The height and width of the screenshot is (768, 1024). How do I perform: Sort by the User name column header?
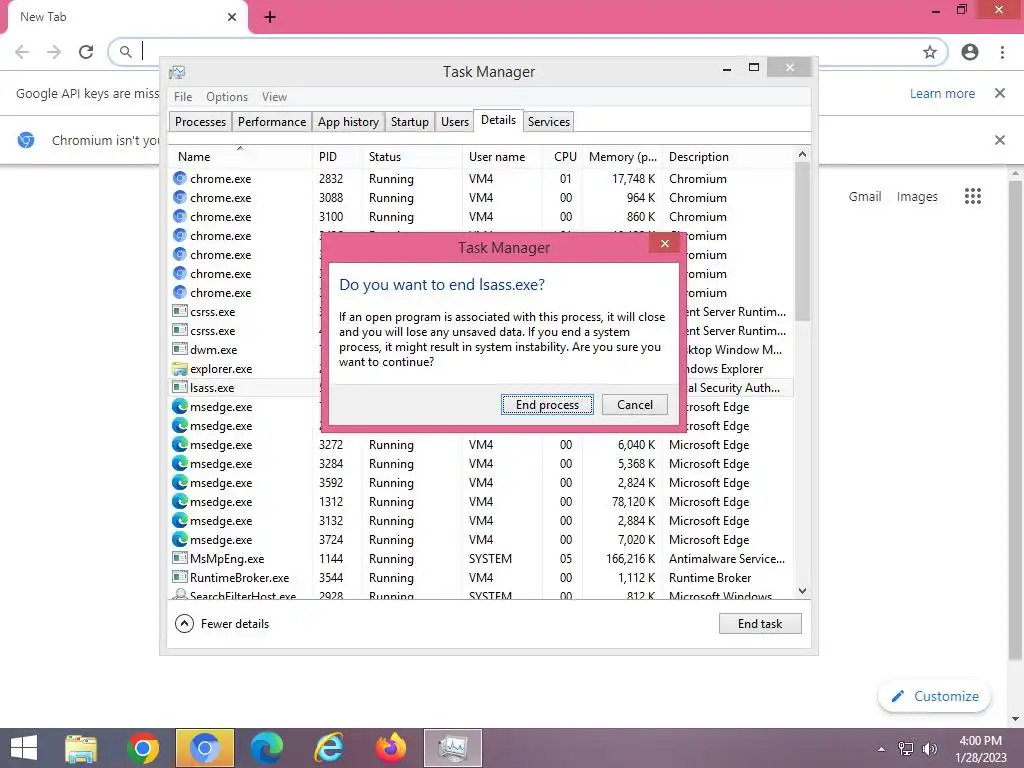(502, 157)
